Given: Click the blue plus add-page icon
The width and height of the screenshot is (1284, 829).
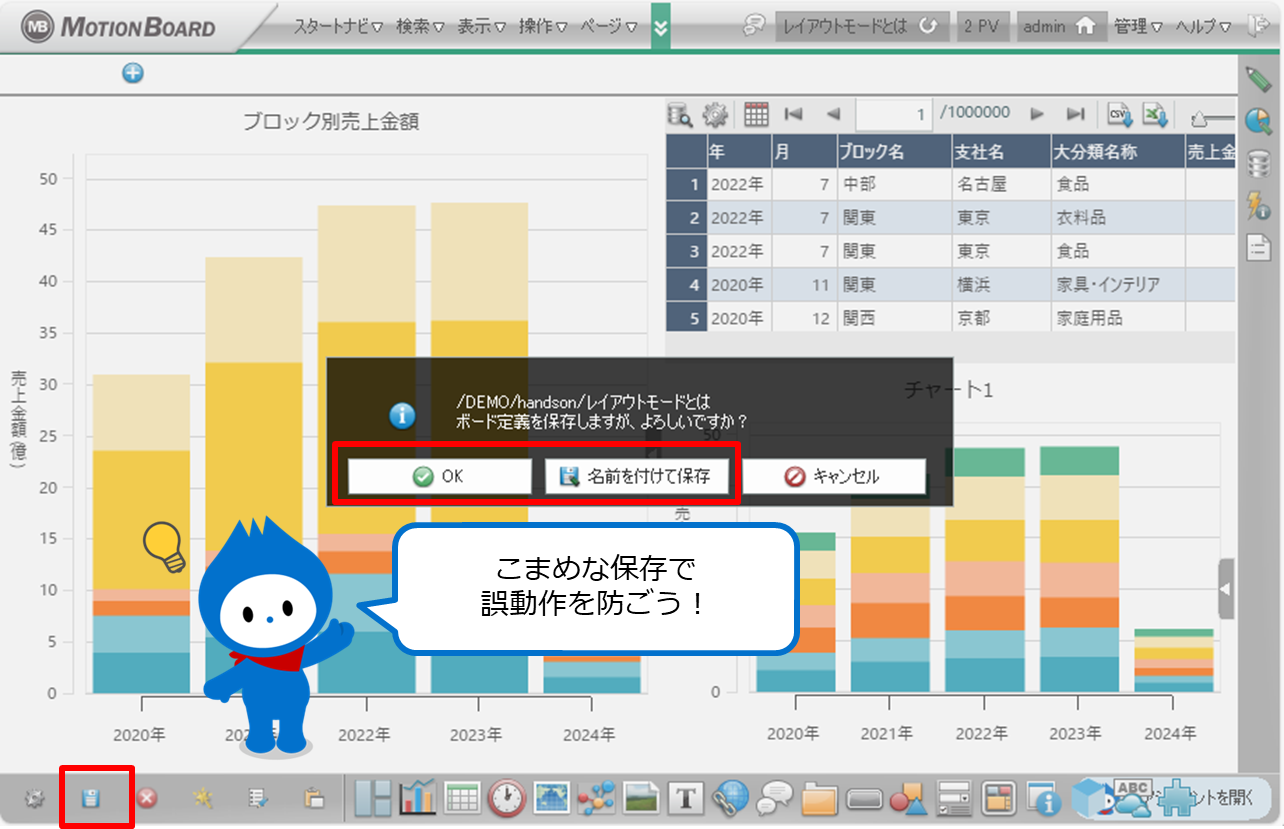Looking at the screenshot, I should pos(133,72).
